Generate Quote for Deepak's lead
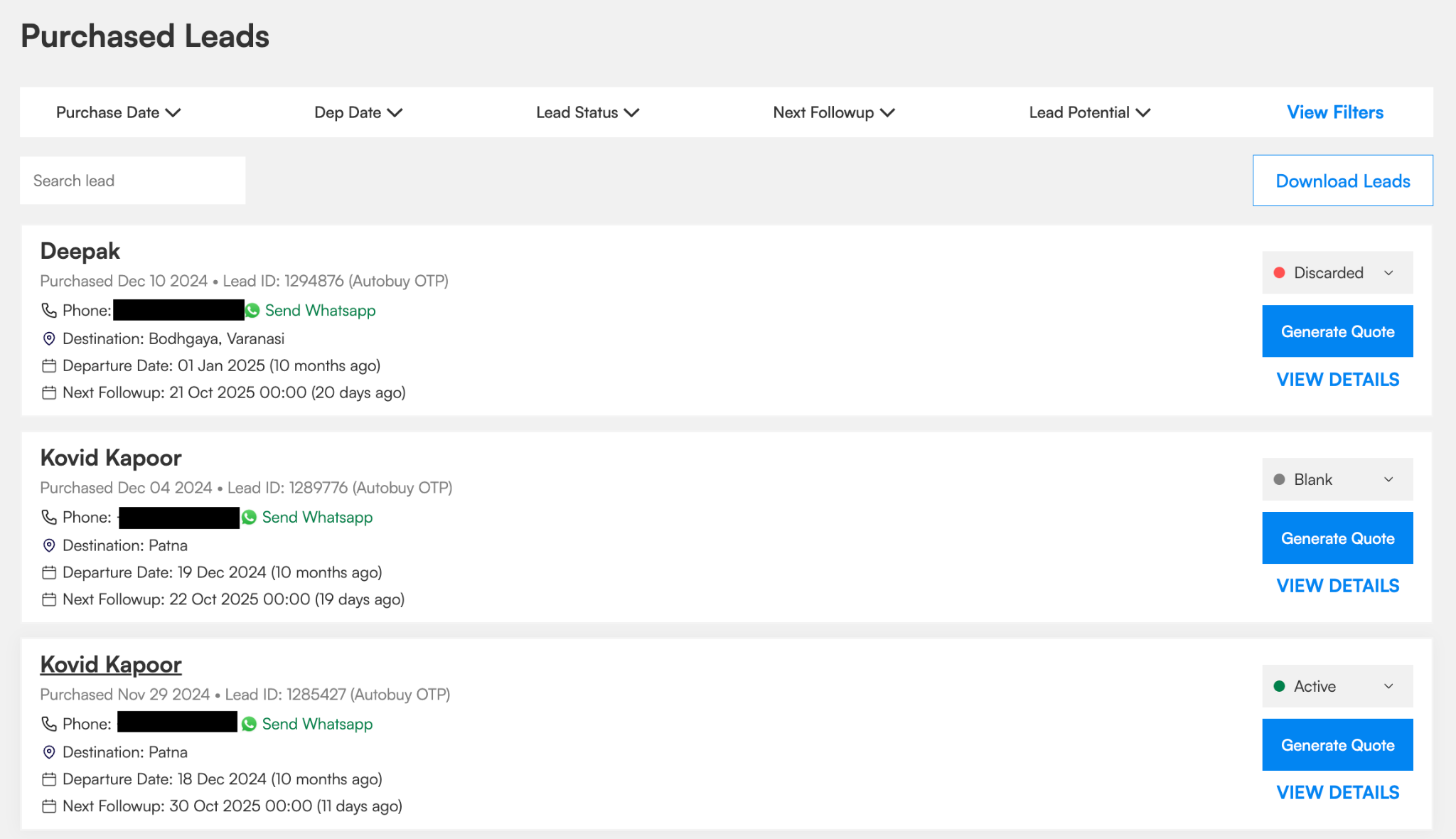The width and height of the screenshot is (1456, 839). 1337,331
